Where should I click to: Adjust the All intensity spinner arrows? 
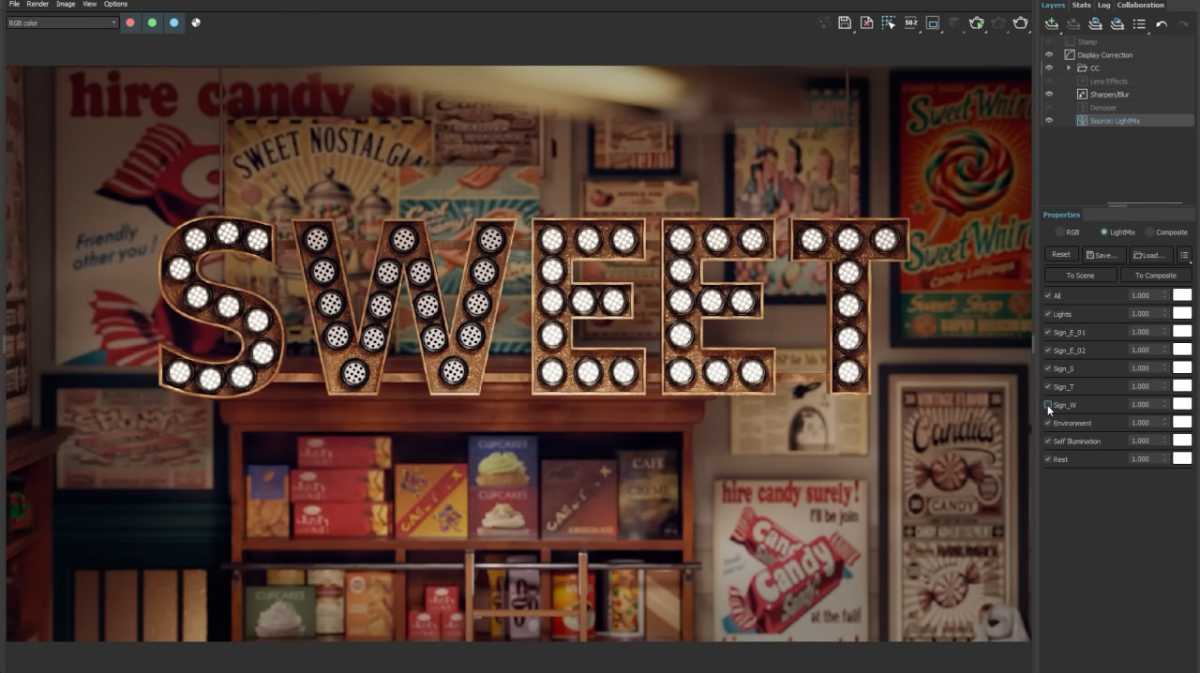click(x=1166, y=296)
